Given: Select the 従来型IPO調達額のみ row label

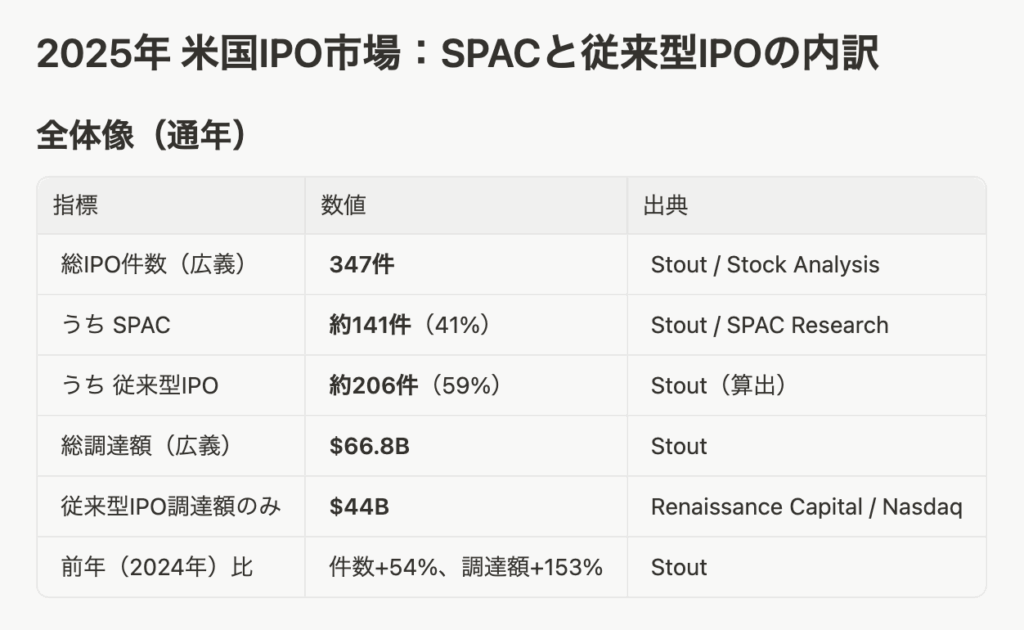Looking at the screenshot, I should [170, 507].
